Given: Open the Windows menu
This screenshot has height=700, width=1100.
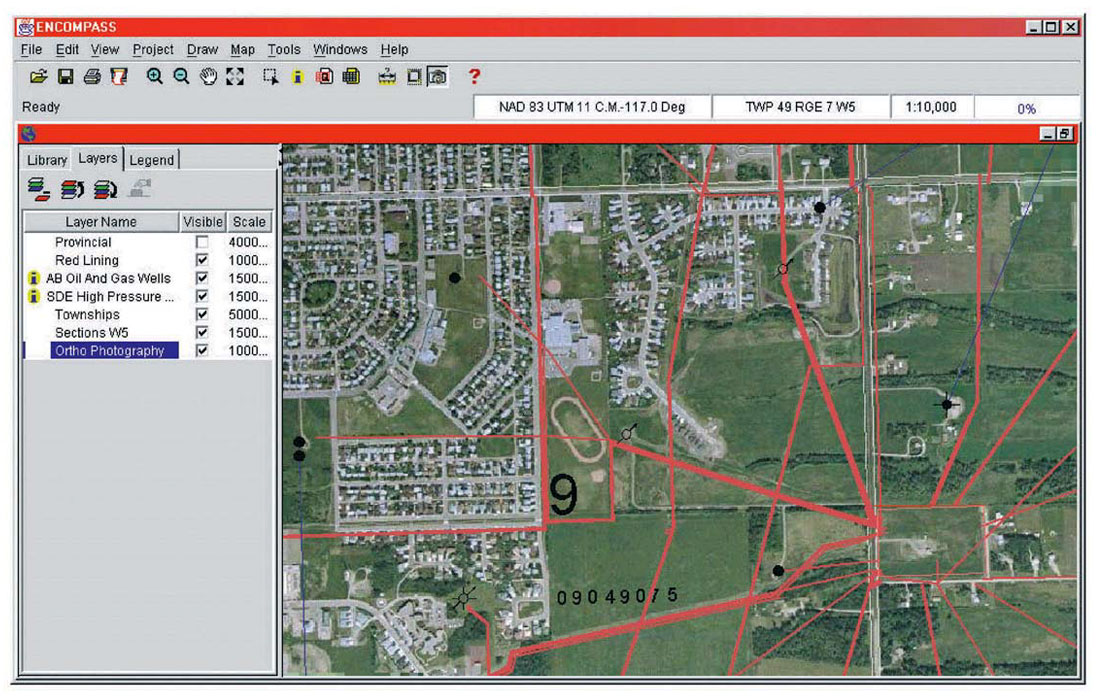Looking at the screenshot, I should [340, 50].
